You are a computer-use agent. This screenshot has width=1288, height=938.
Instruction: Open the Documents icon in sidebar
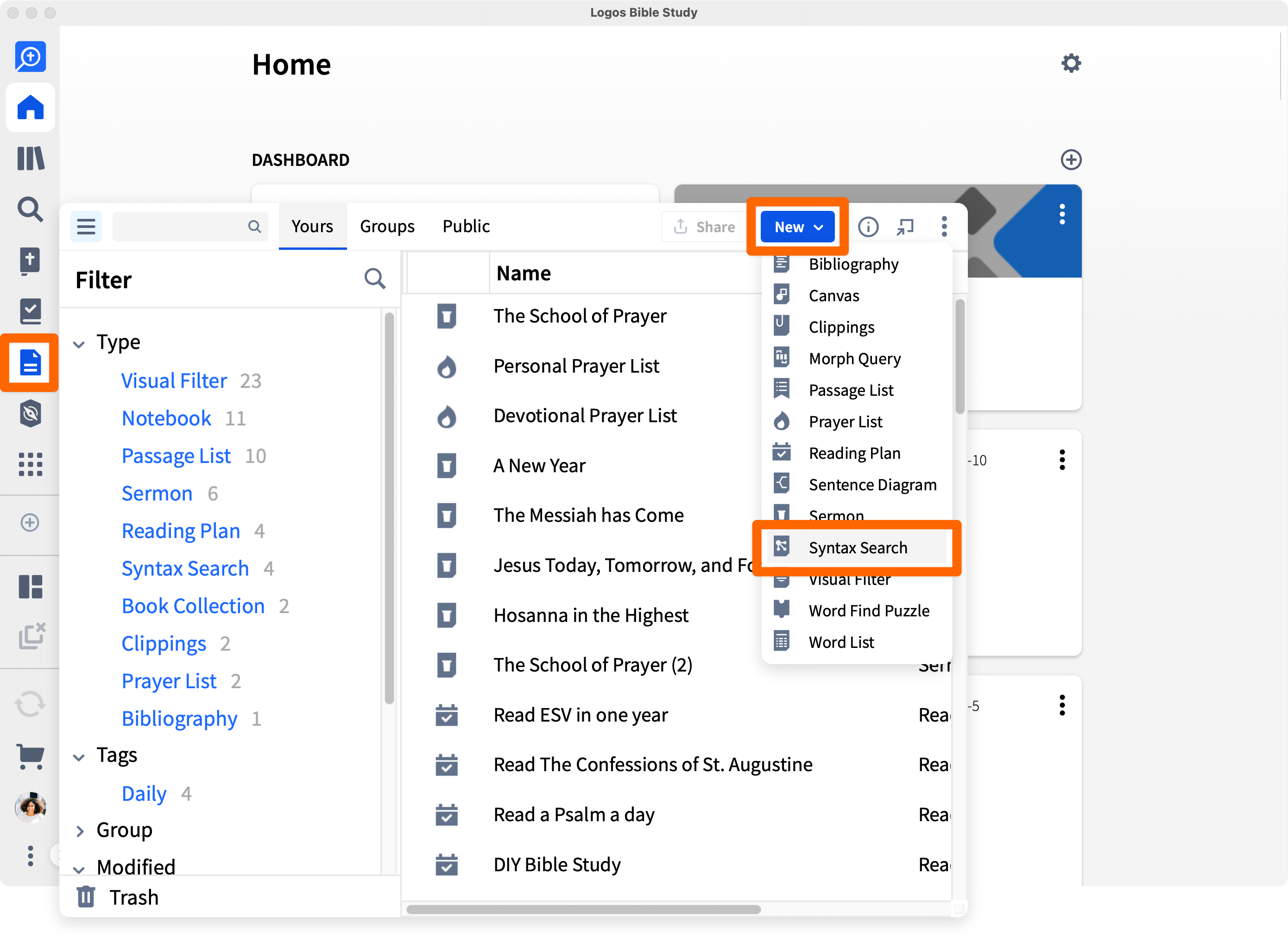[x=30, y=362]
